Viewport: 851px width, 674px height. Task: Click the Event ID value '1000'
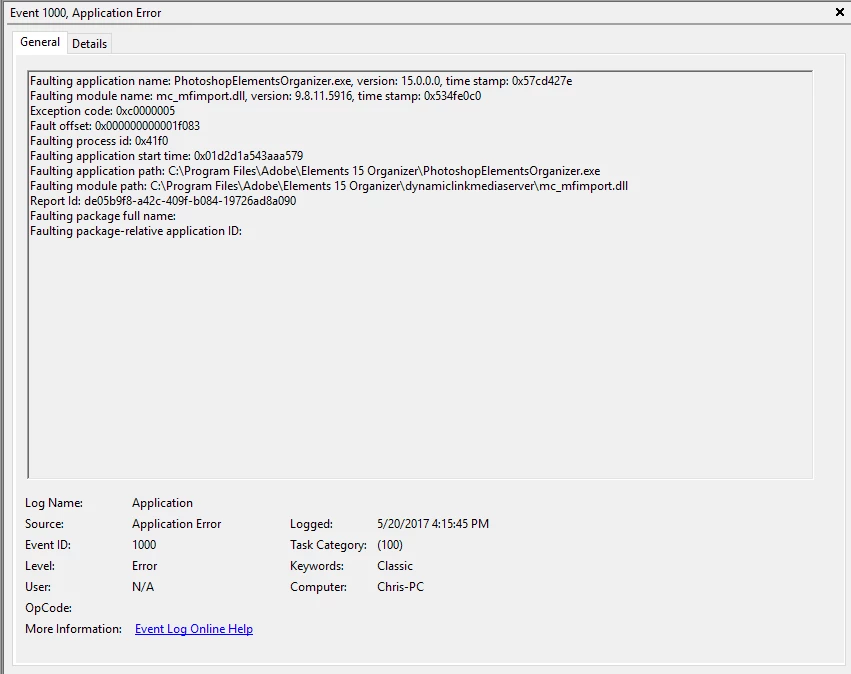tap(144, 544)
